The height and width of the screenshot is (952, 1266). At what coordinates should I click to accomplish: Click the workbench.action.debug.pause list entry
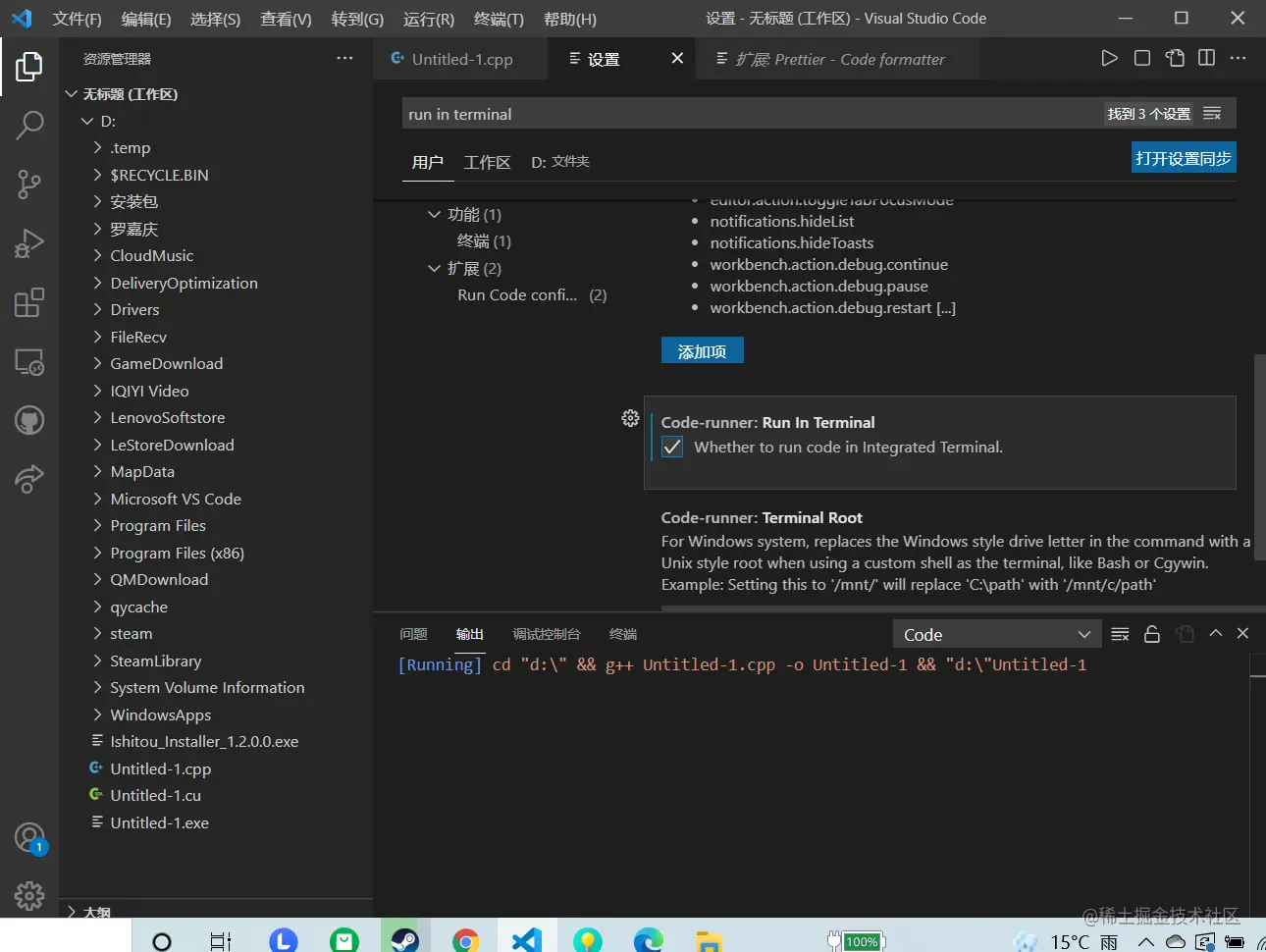819,287
